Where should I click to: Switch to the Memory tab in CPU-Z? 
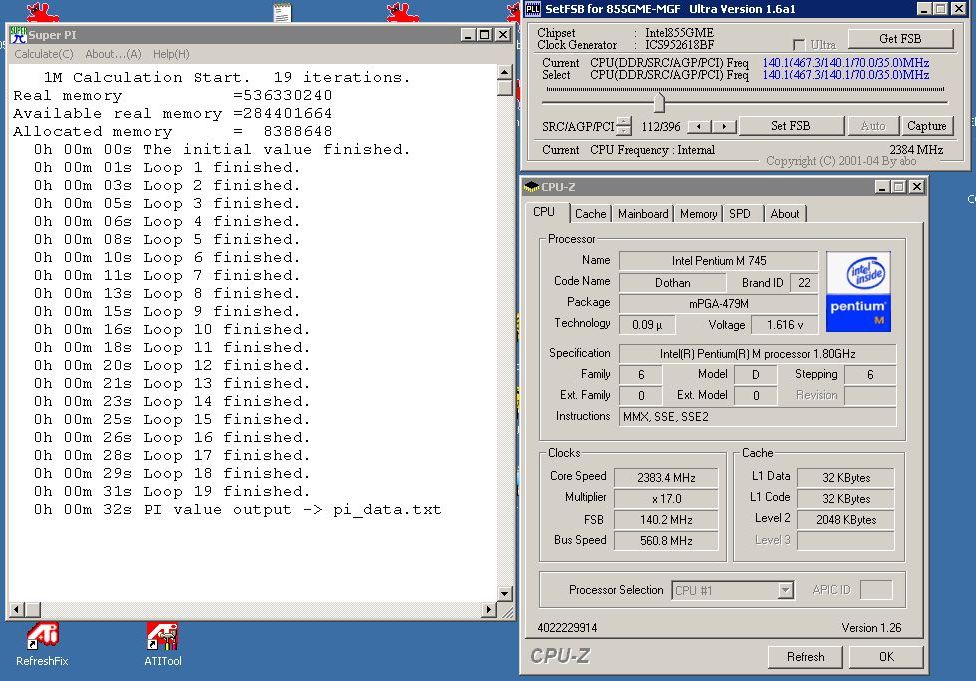tap(698, 214)
